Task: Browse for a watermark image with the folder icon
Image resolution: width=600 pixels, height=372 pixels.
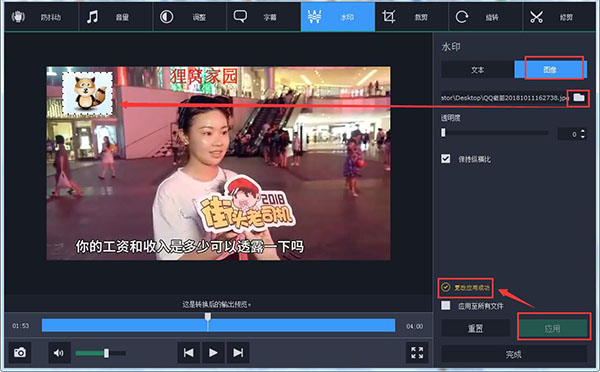Action: [579, 98]
